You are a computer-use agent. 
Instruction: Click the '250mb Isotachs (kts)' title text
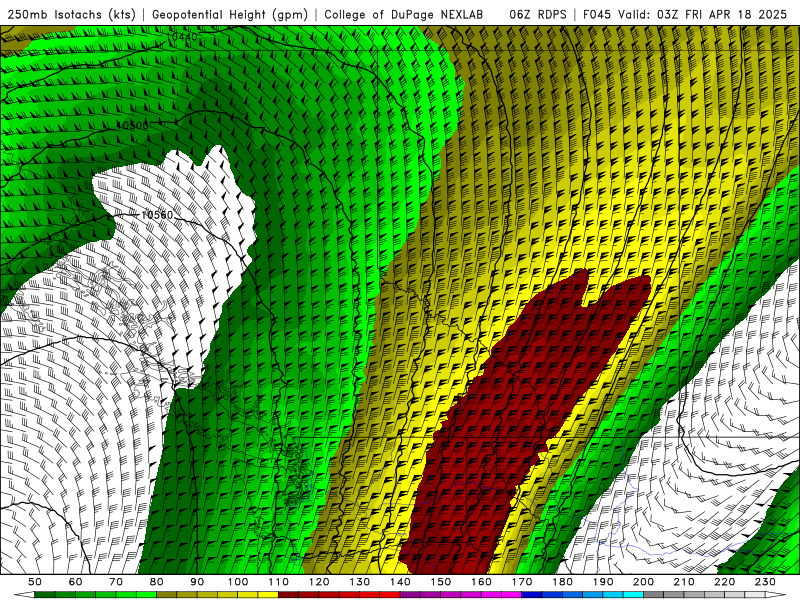tap(71, 14)
